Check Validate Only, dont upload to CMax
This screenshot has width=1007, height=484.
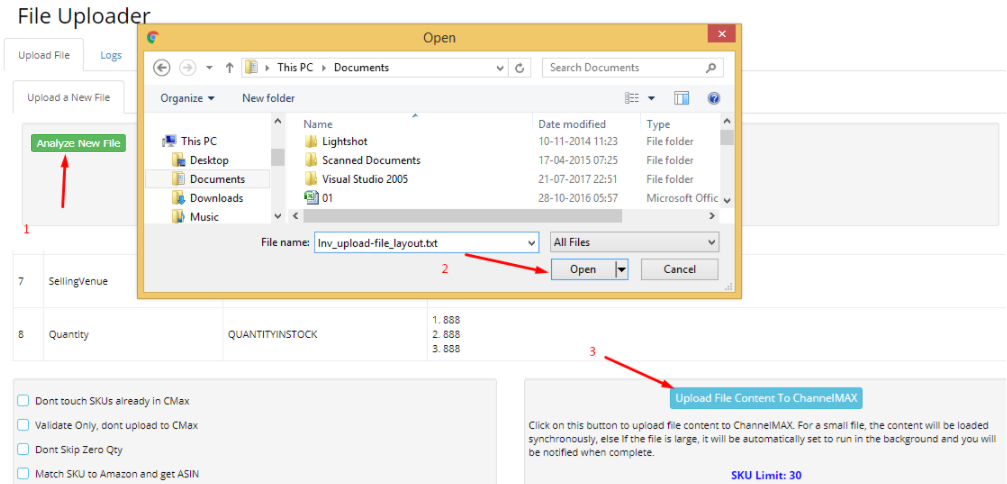tap(23, 425)
